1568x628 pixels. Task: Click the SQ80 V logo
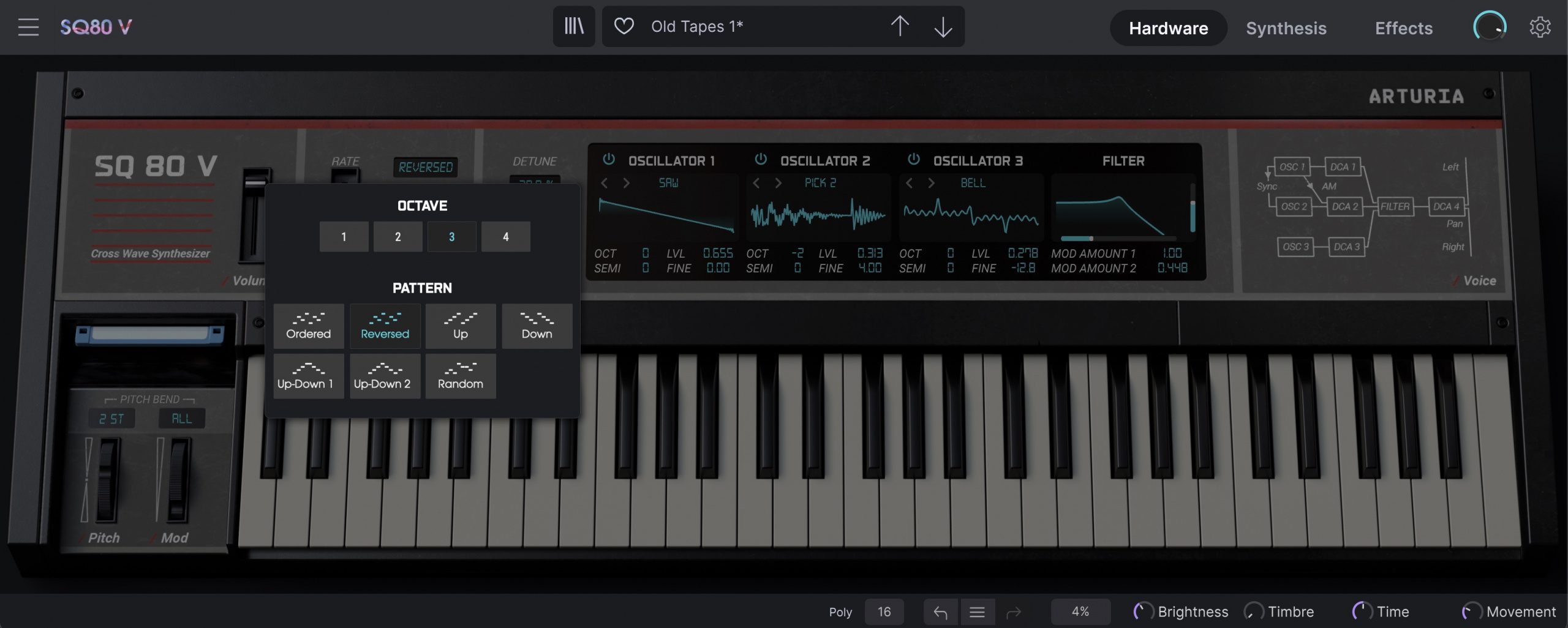click(96, 27)
